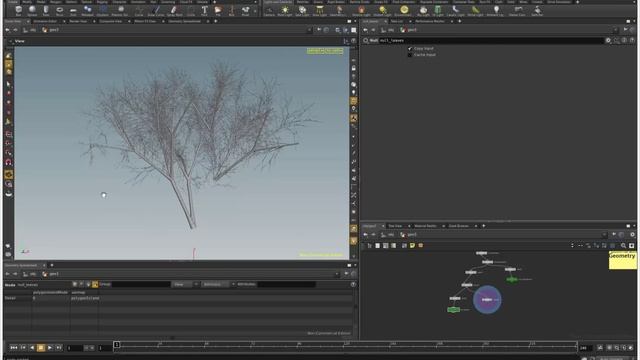The width and height of the screenshot is (640, 360).
Task: Toggle the Cache Input checkbox
Action: coord(410,55)
